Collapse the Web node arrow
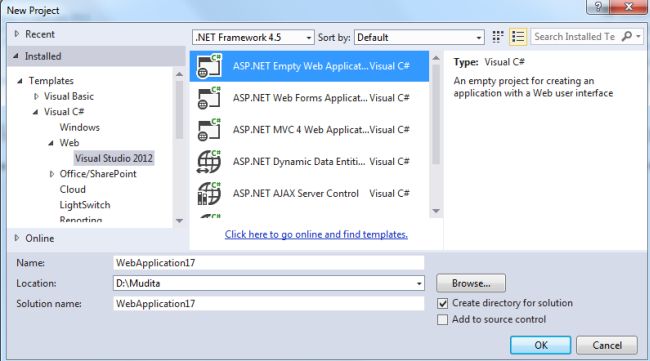Image resolution: width=650 pixels, height=361 pixels. [51, 143]
